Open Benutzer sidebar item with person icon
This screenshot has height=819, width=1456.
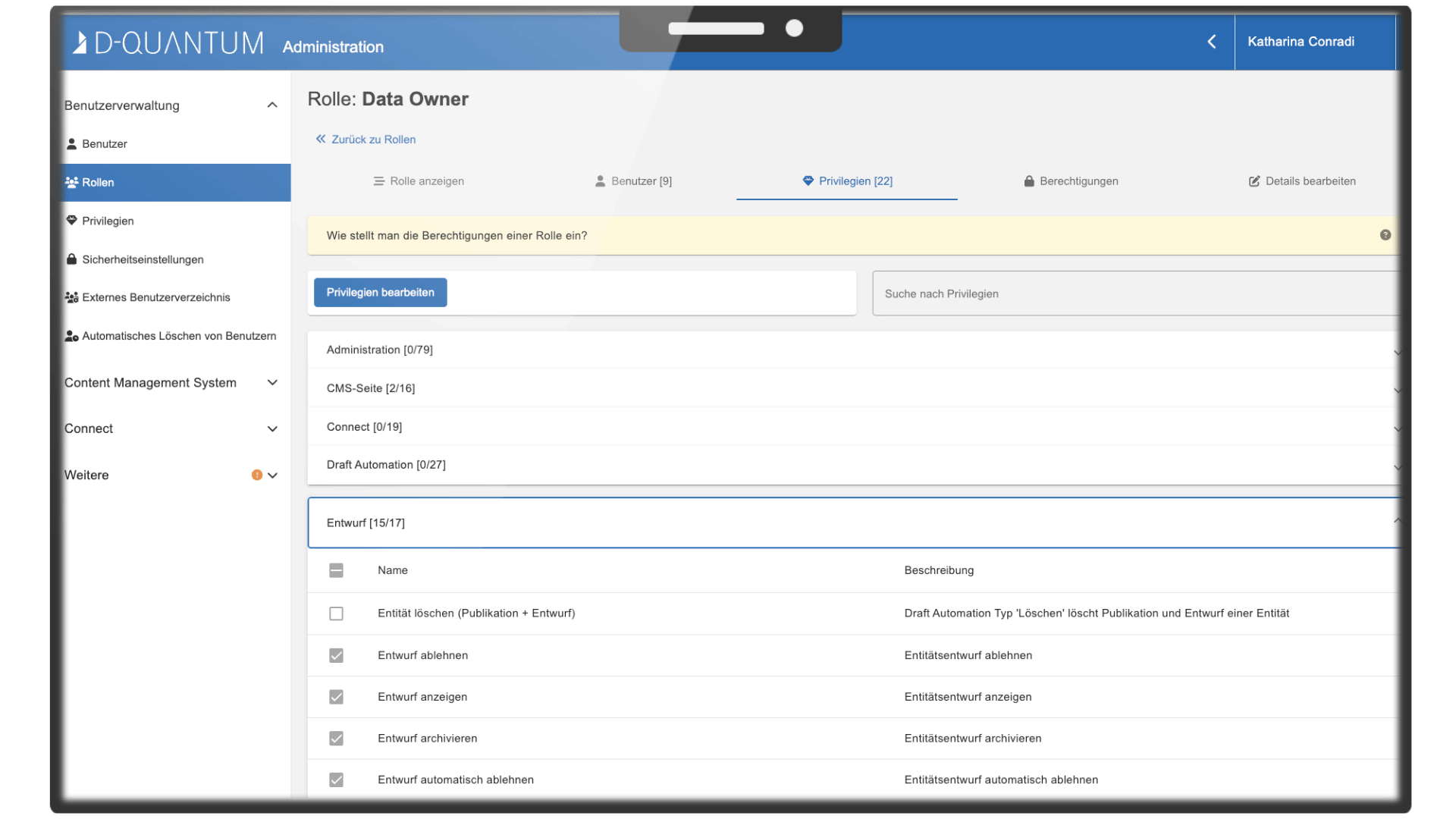(105, 144)
